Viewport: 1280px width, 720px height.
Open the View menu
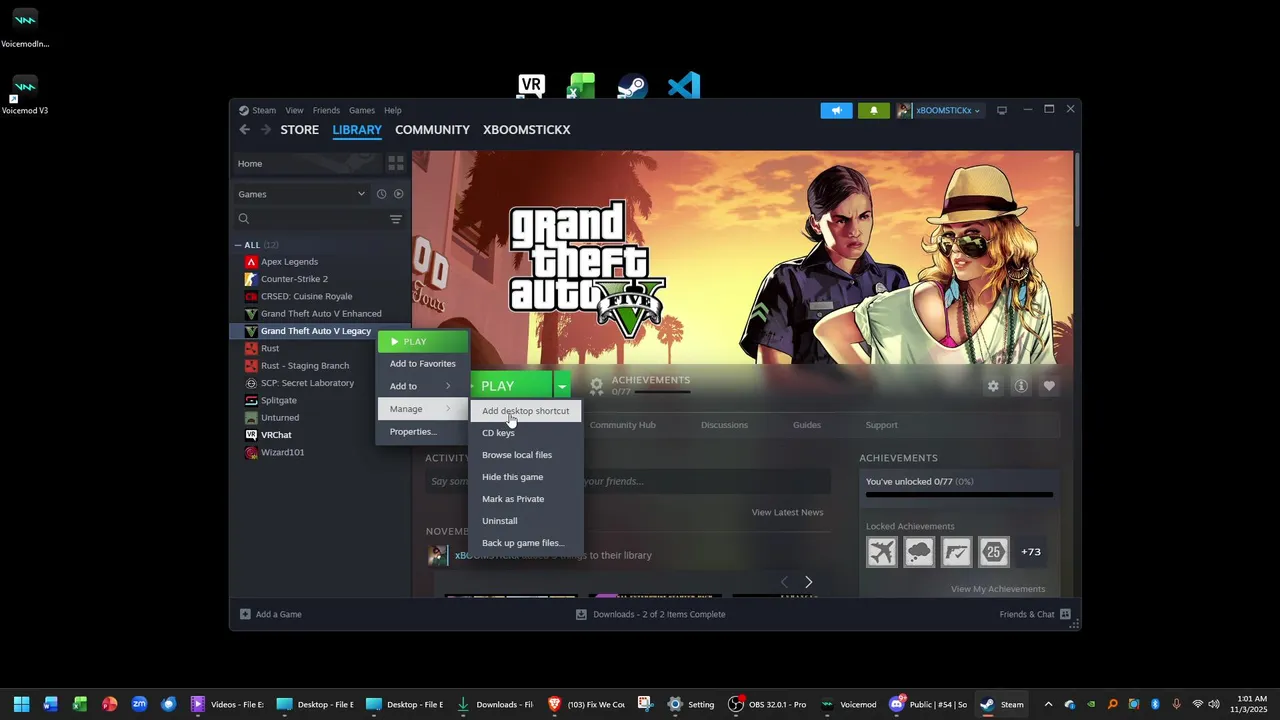(294, 110)
